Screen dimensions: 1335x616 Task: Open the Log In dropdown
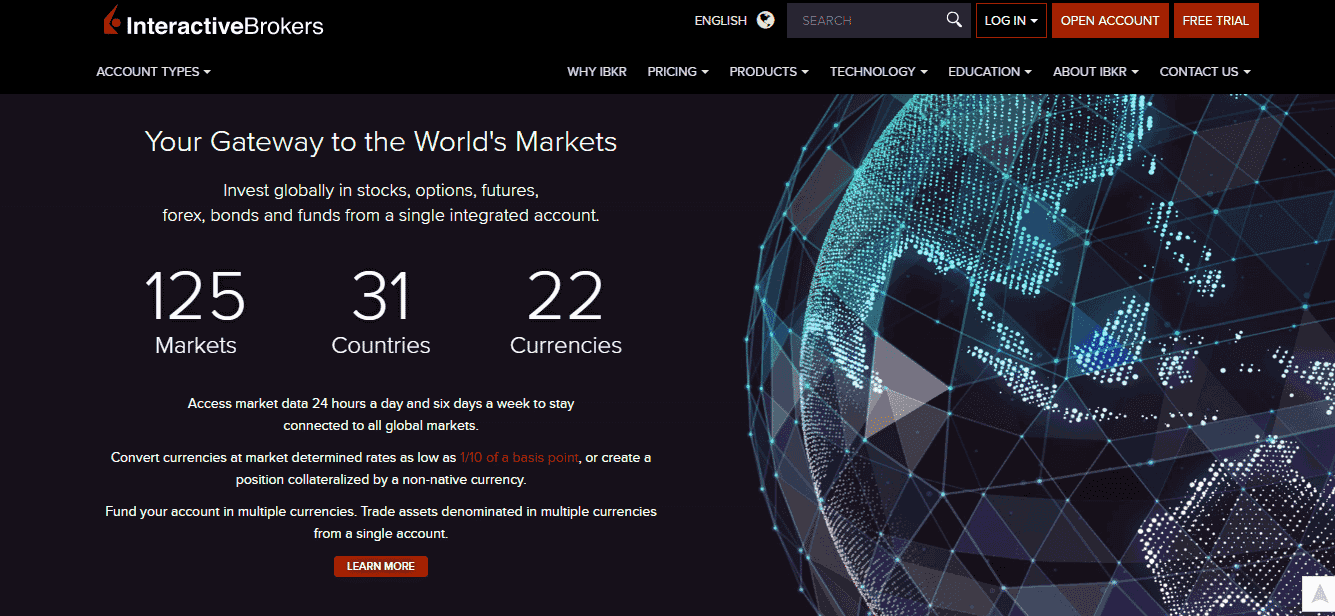pos(1011,20)
